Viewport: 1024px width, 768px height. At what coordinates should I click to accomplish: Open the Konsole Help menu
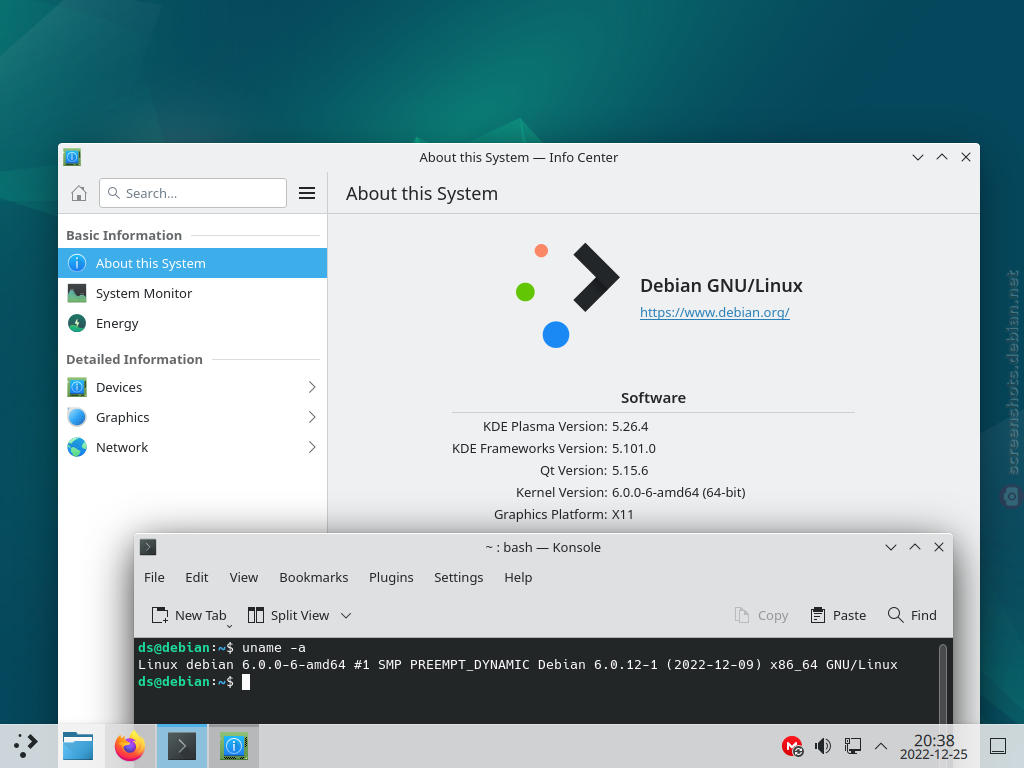point(518,577)
